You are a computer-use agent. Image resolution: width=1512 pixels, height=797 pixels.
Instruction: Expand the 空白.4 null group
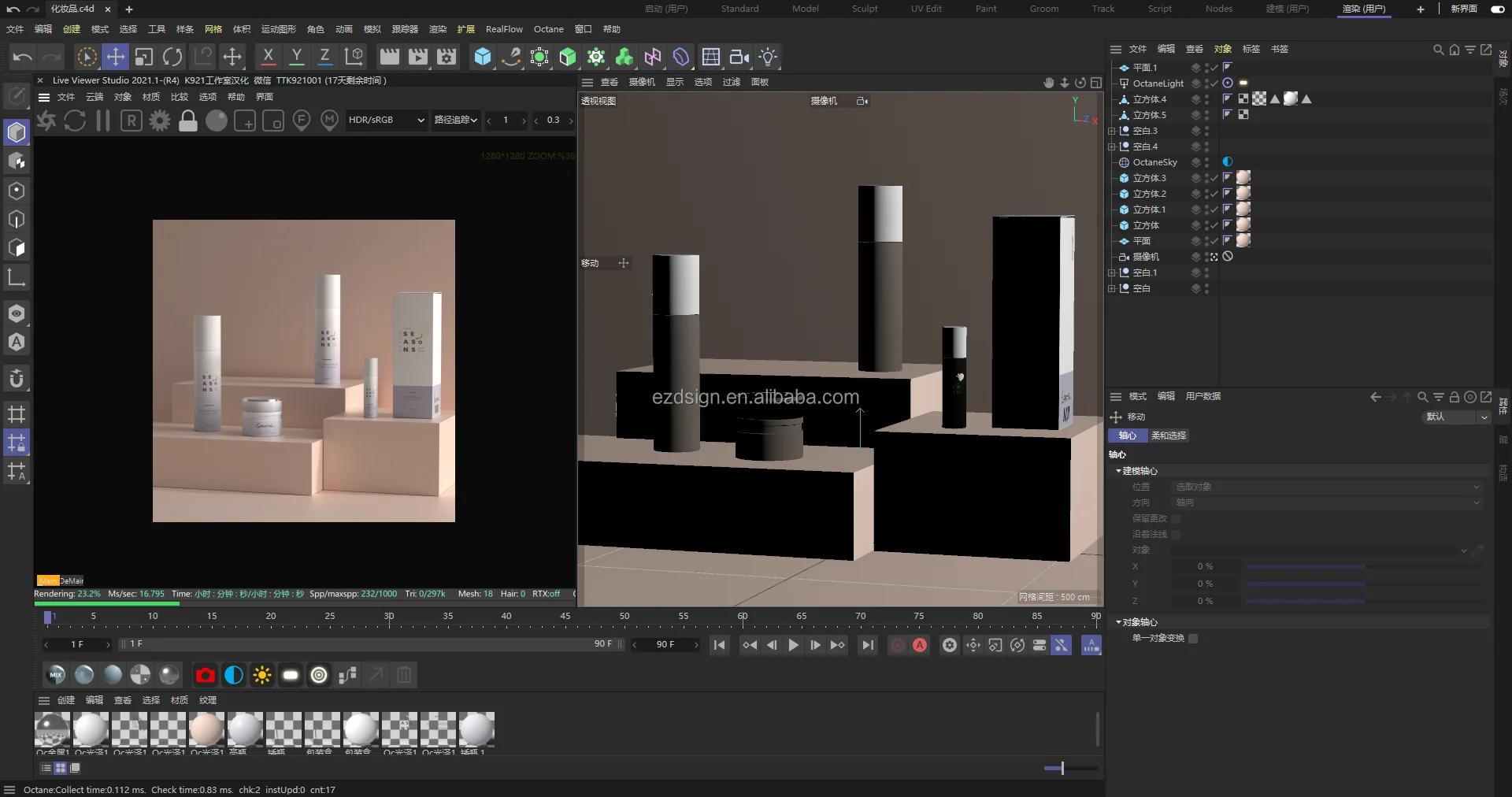[1111, 146]
